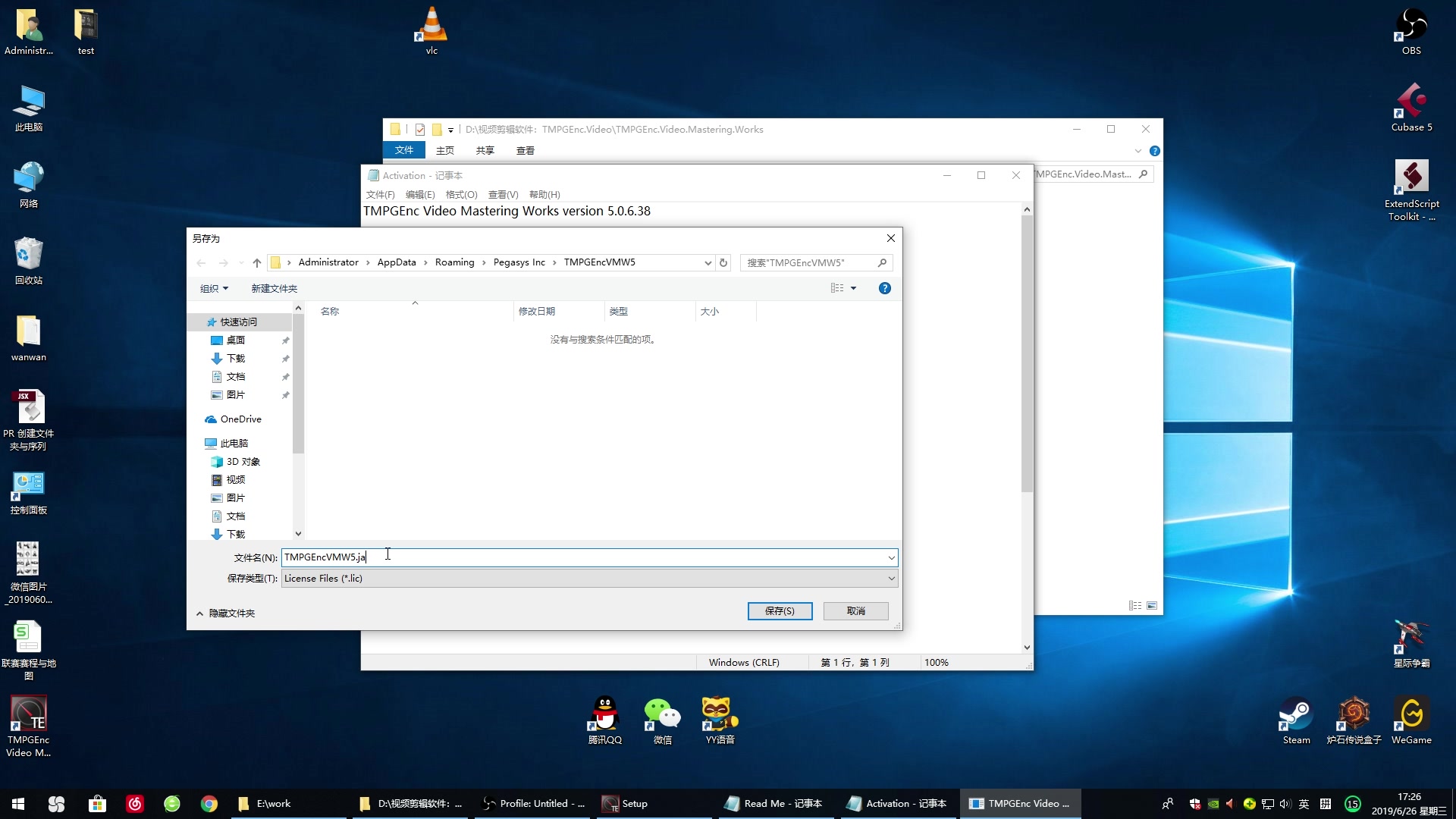Open Notepad 帮助(H) menu
Screen dimensions: 1456x819
pyautogui.click(x=544, y=195)
